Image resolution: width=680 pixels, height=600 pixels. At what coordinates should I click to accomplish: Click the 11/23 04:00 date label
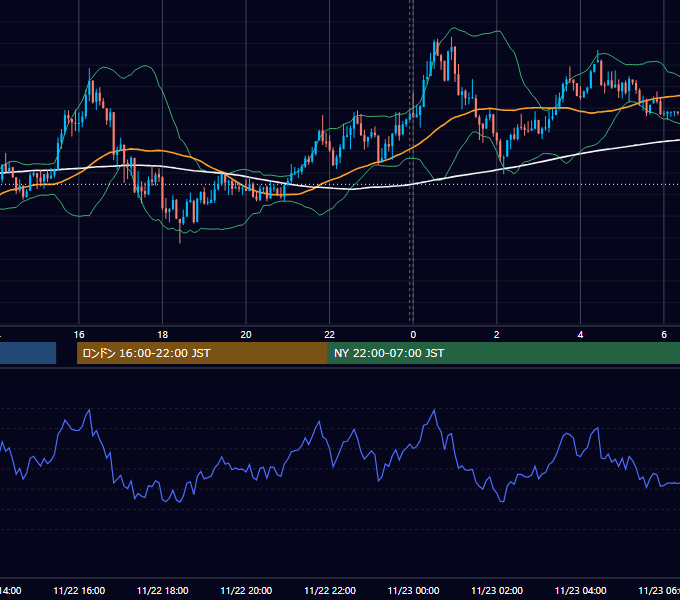tap(581, 591)
